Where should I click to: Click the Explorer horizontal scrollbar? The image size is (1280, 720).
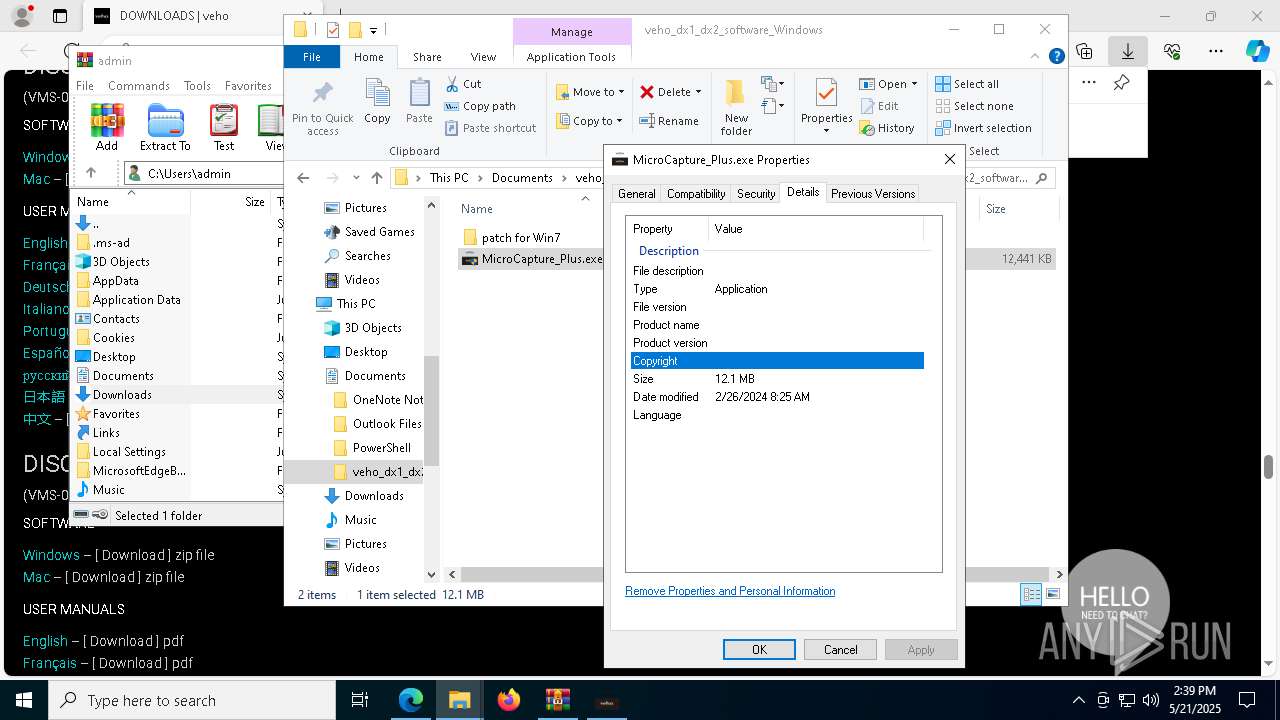click(754, 575)
